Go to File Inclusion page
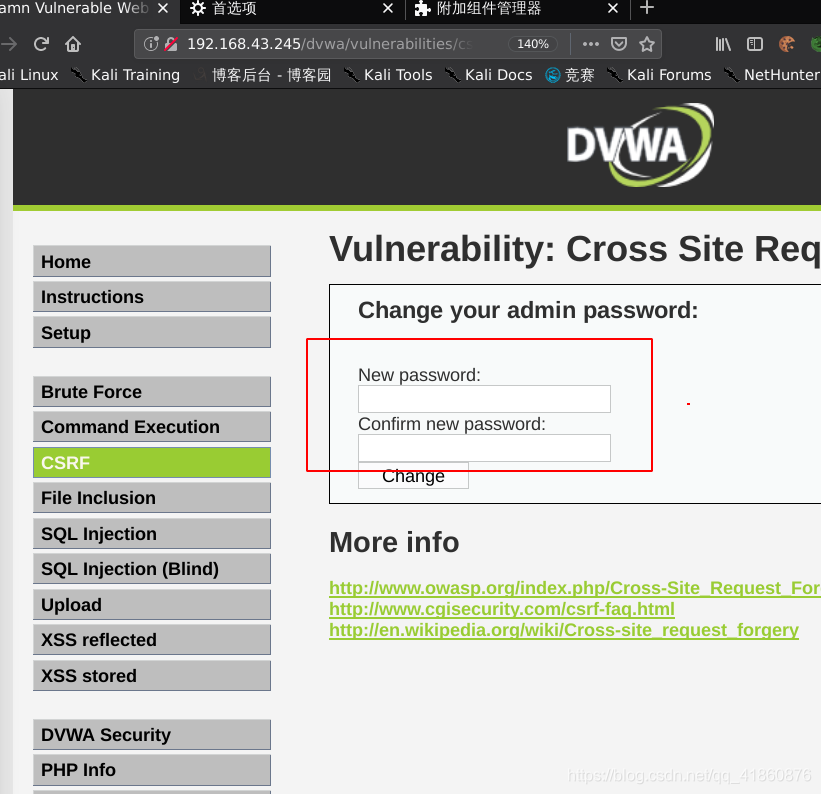This screenshot has width=821, height=794. pos(152,498)
